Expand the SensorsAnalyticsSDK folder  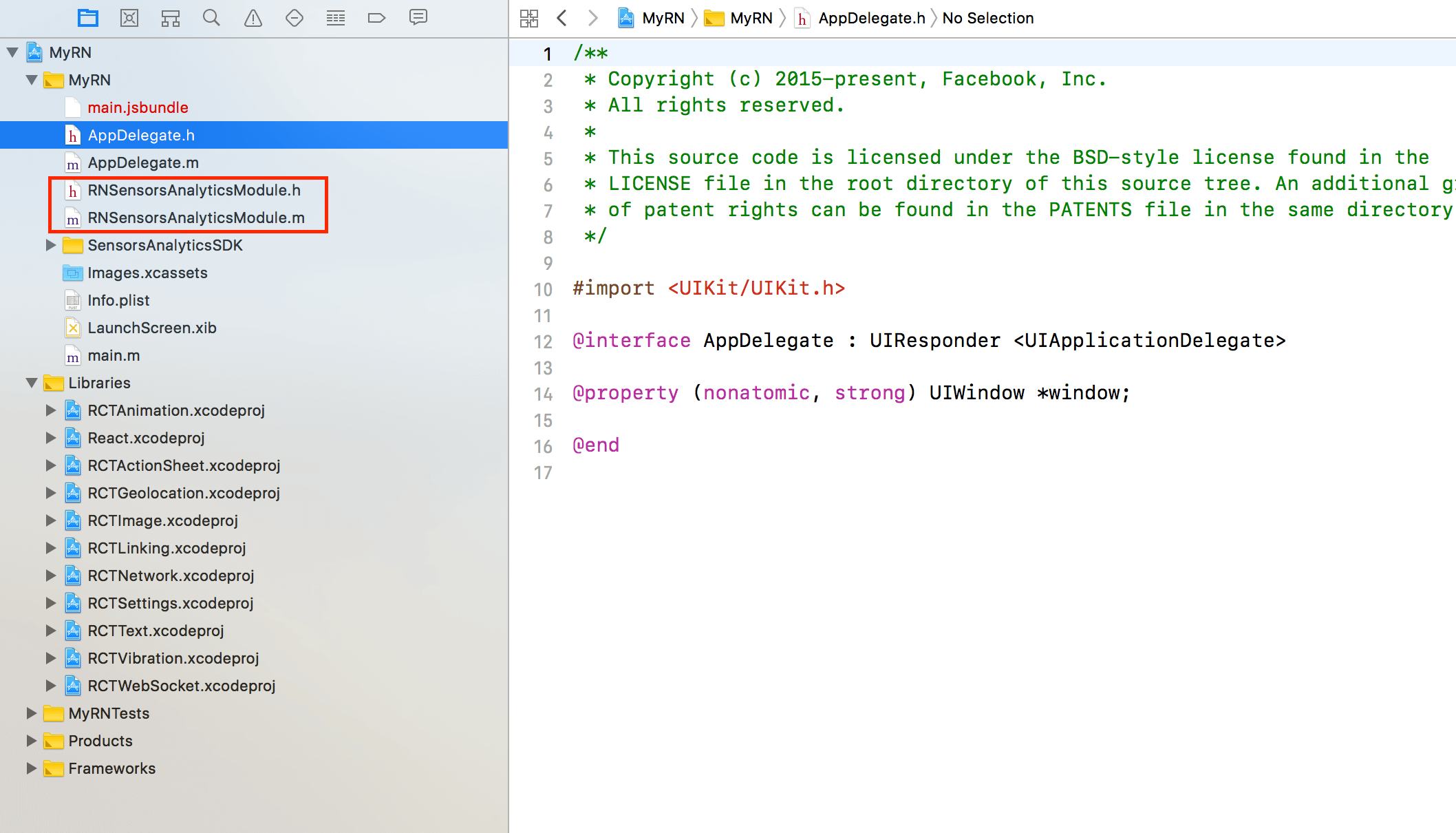[x=51, y=245]
